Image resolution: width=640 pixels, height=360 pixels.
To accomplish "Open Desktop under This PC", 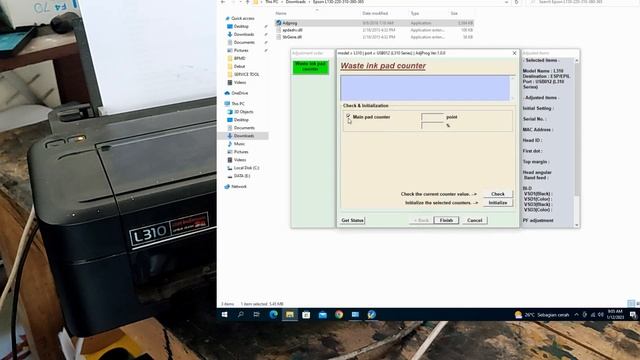I will pos(241,120).
